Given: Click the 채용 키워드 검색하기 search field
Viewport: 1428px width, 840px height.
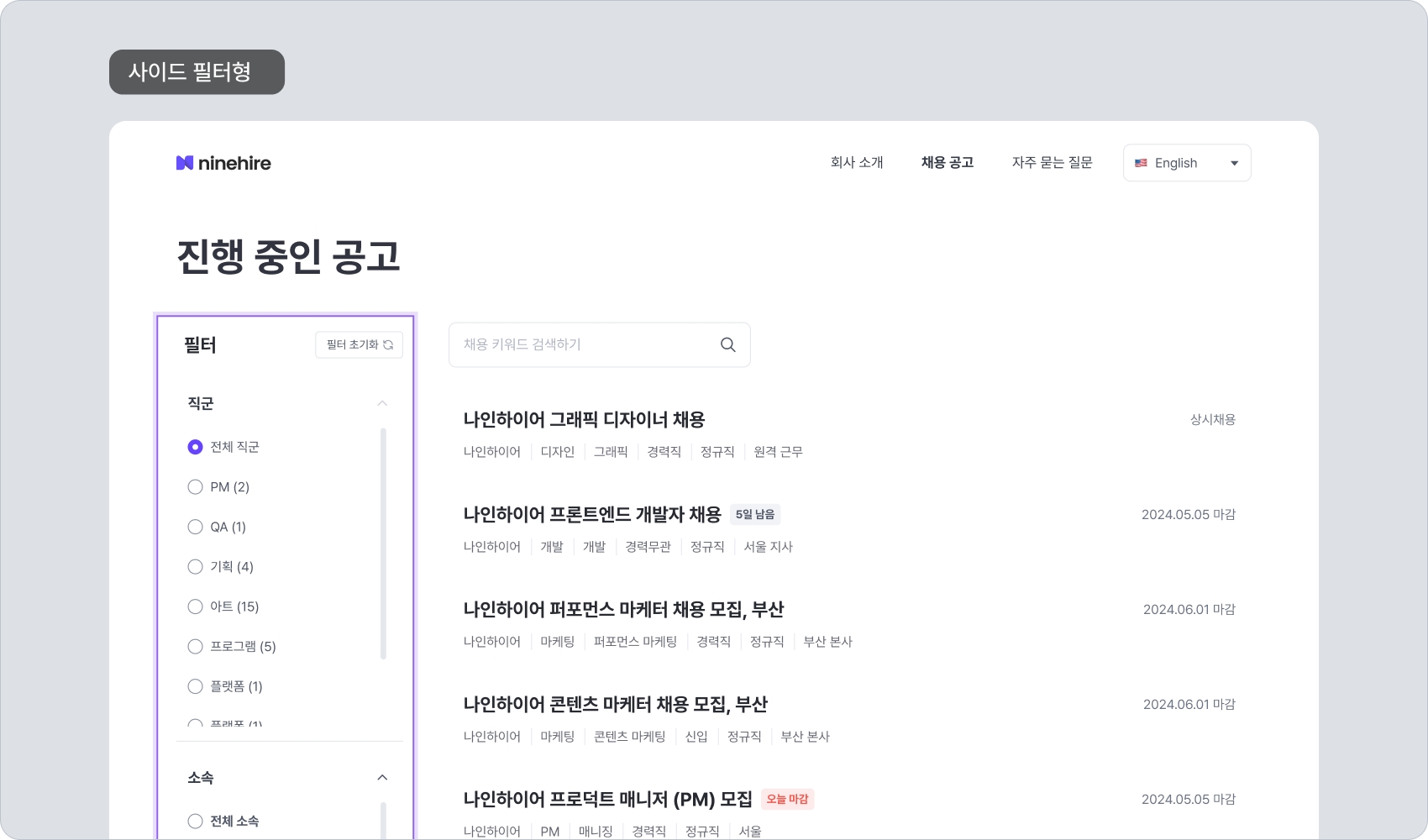Looking at the screenshot, I should coord(600,344).
